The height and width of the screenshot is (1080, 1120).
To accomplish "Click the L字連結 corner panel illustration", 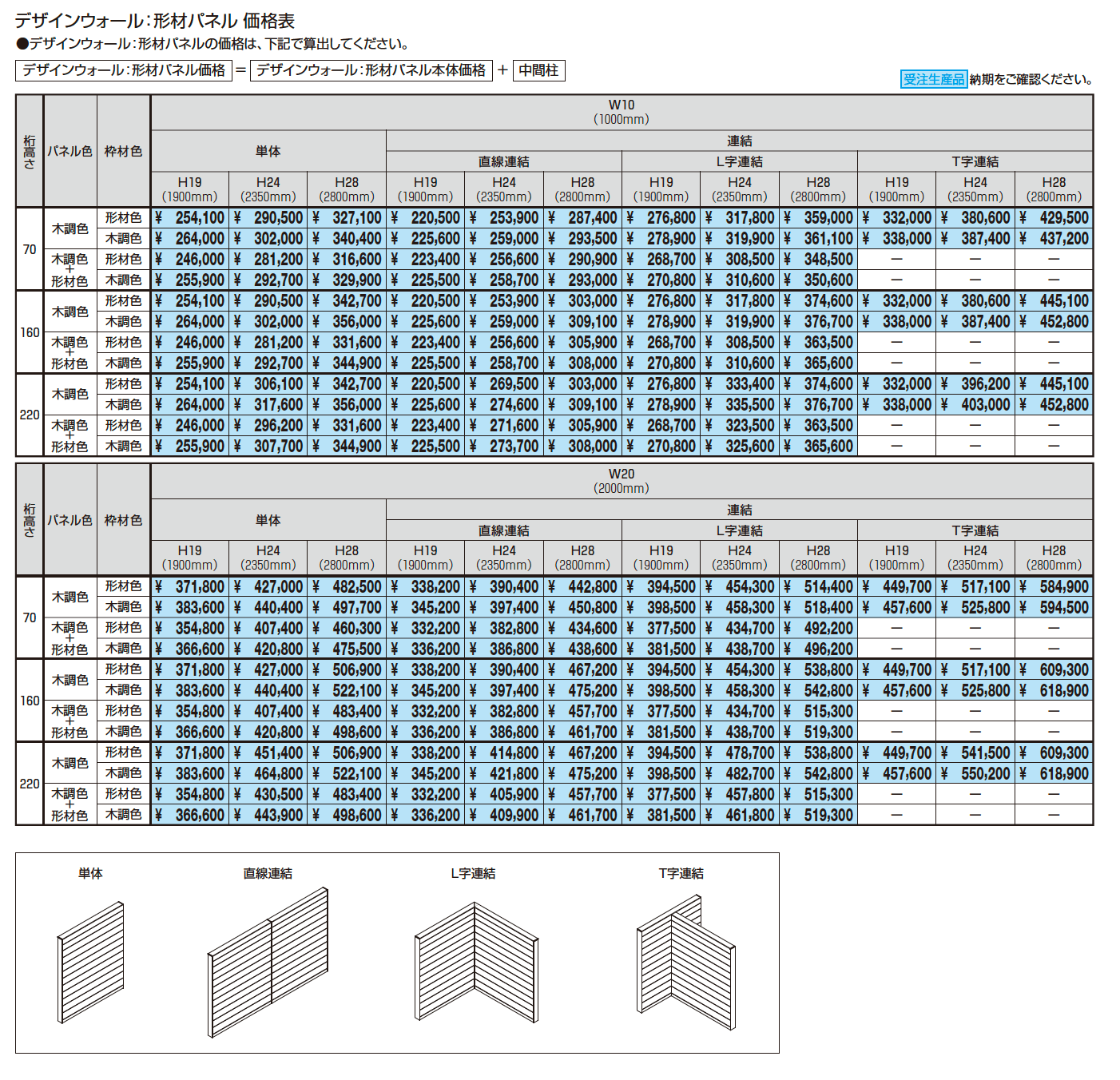I will [476, 963].
